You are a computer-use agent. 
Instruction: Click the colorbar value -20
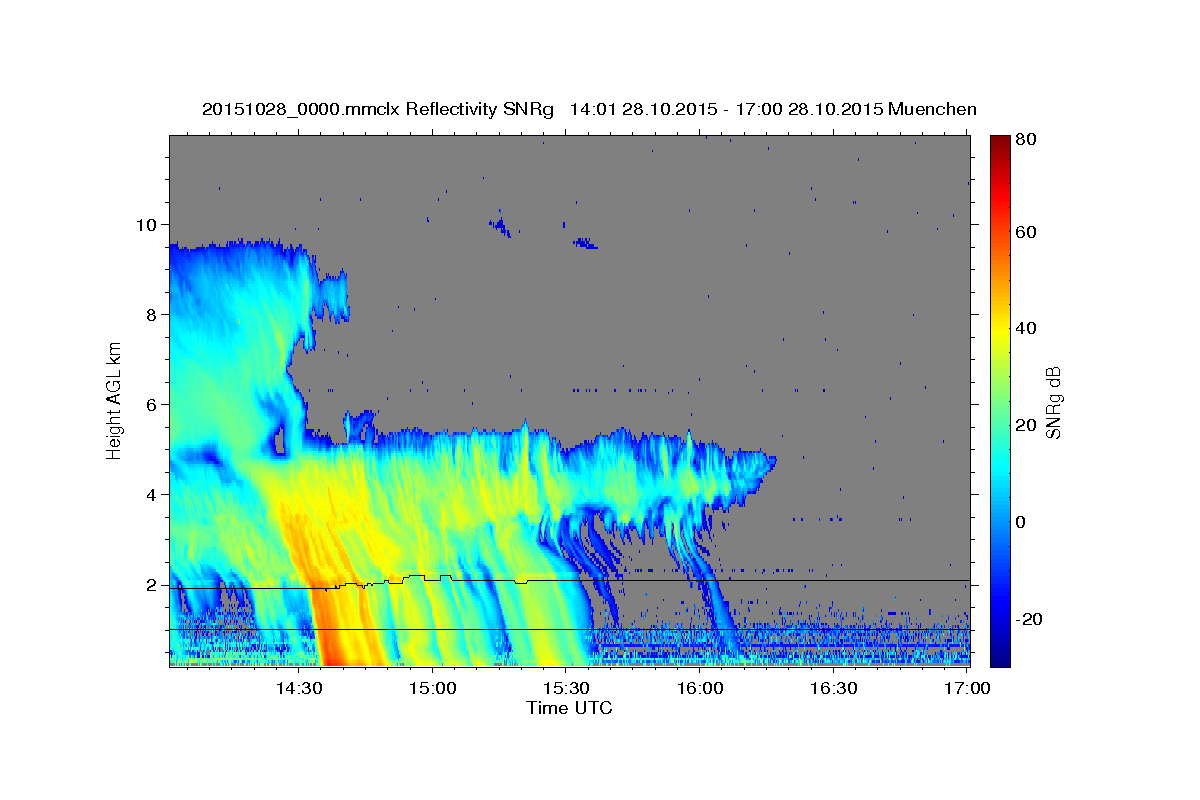pos(1031,619)
